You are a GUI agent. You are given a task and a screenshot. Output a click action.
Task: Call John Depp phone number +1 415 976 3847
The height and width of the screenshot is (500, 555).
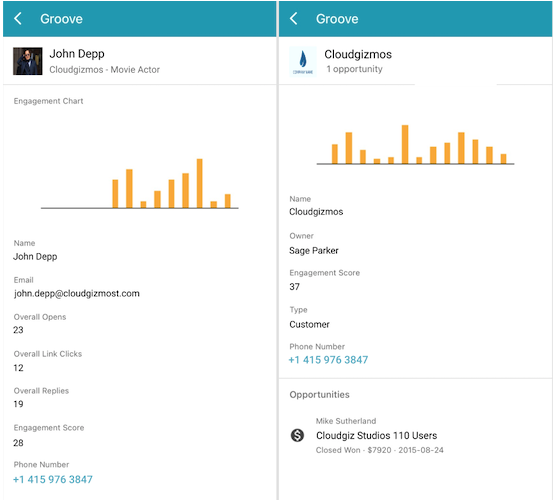point(53,479)
